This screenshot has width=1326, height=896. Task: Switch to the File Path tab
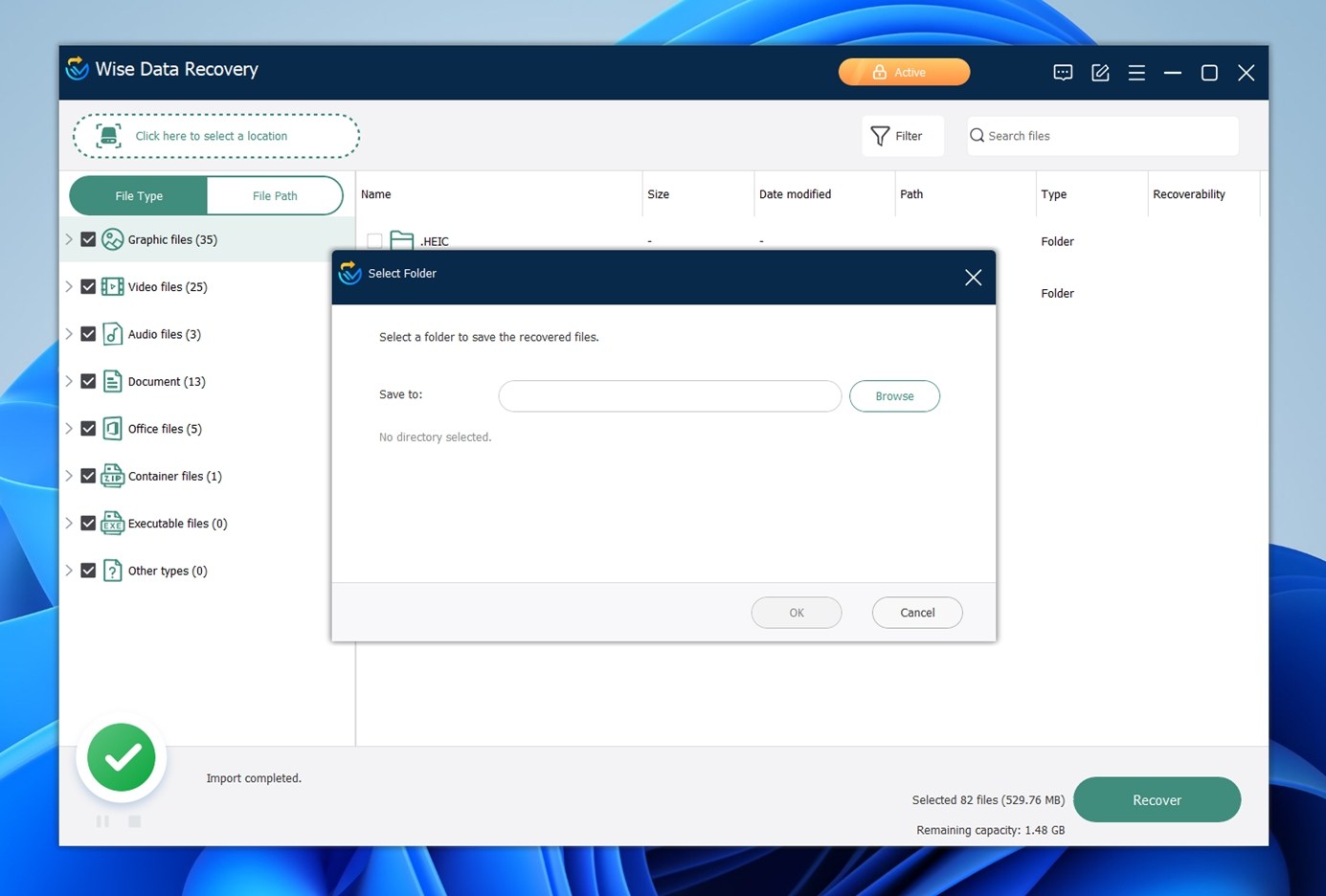click(275, 195)
